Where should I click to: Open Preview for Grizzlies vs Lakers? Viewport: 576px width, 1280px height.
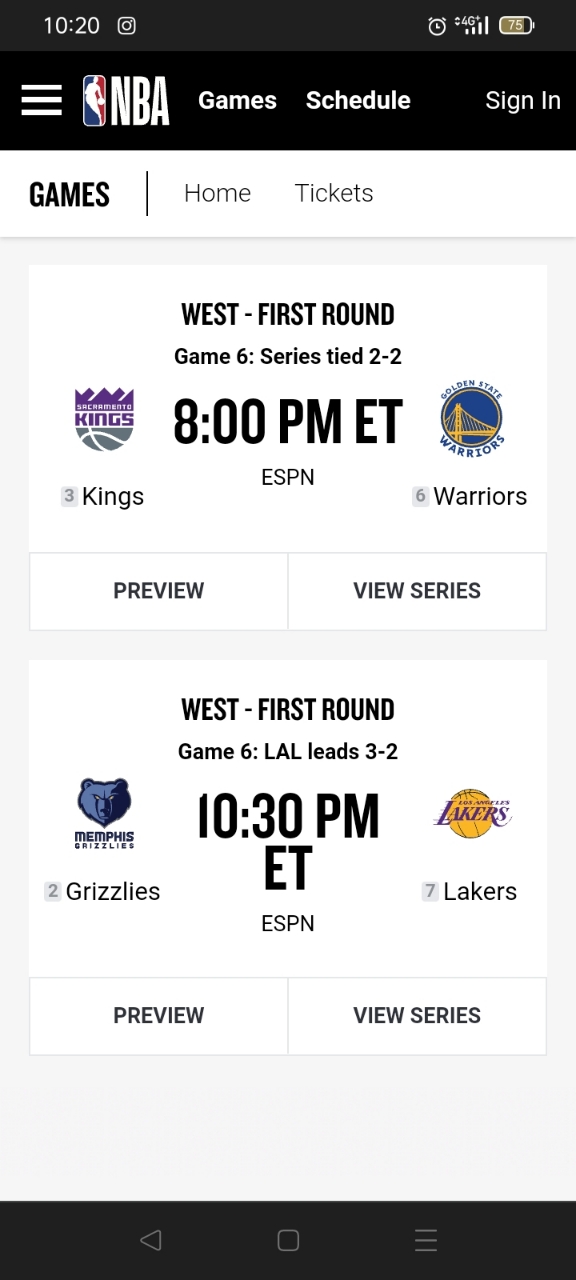tap(159, 1016)
